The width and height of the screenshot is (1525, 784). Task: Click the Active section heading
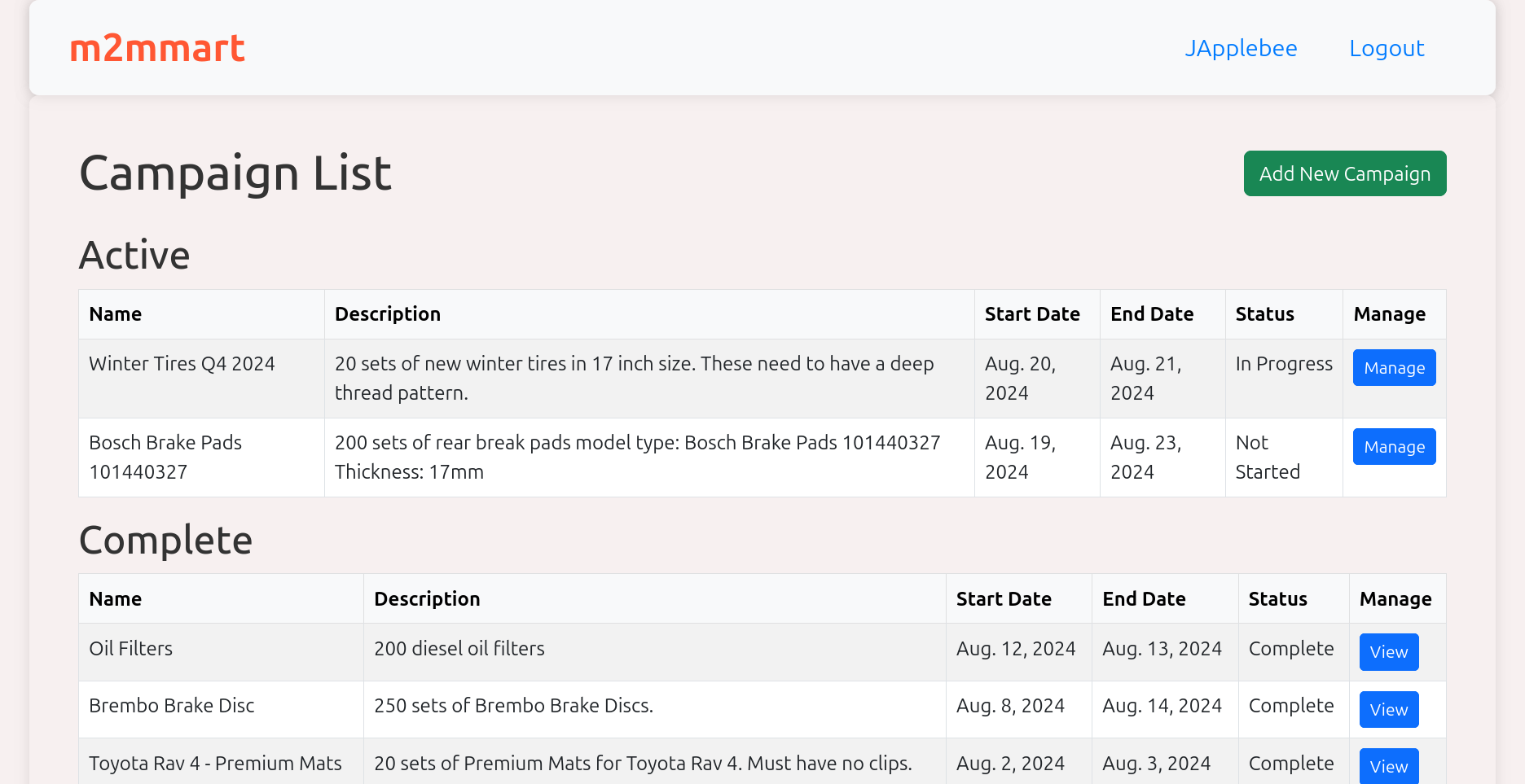pyautogui.click(x=134, y=255)
